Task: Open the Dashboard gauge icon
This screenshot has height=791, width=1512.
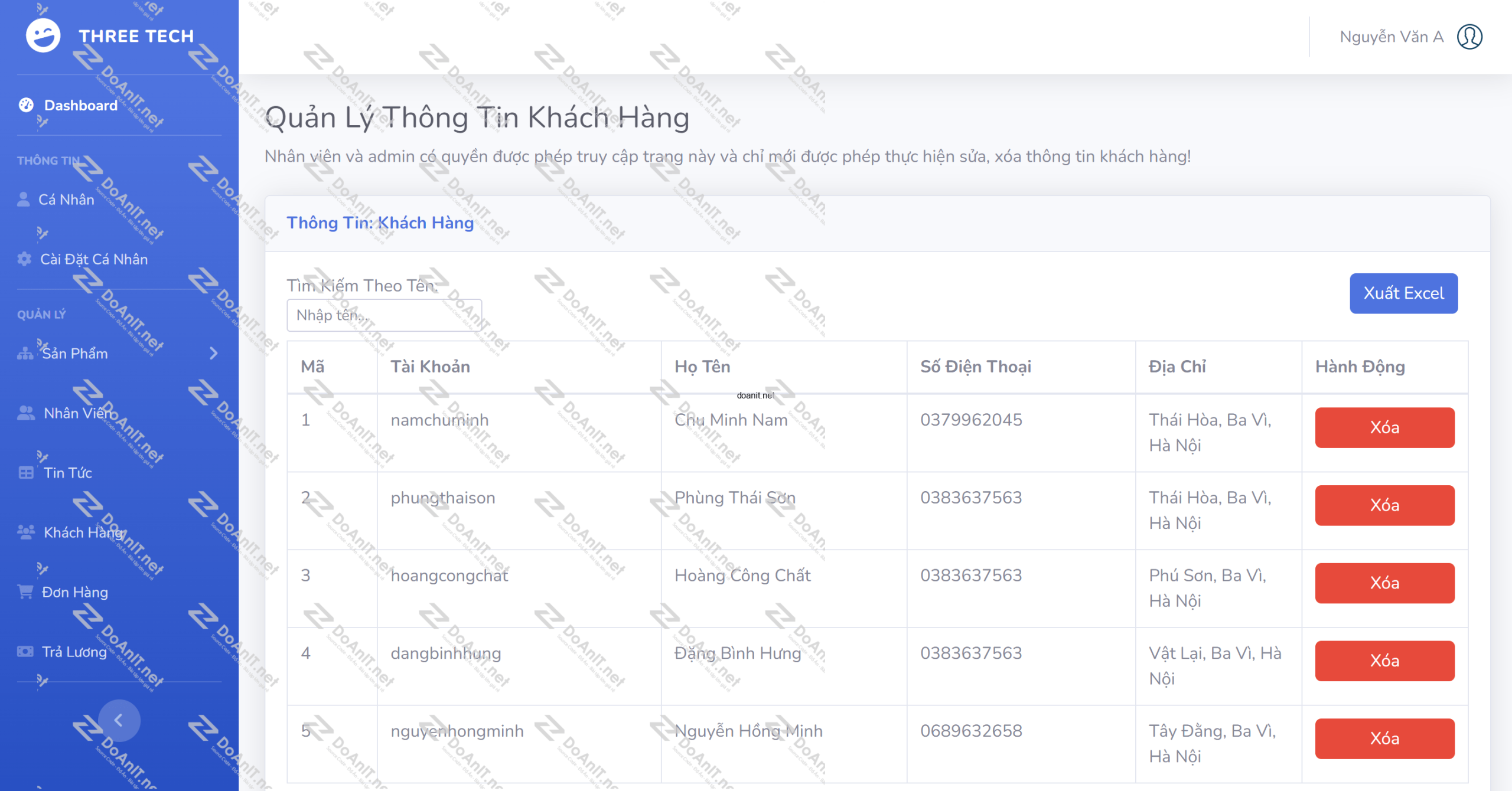Action: [x=26, y=105]
